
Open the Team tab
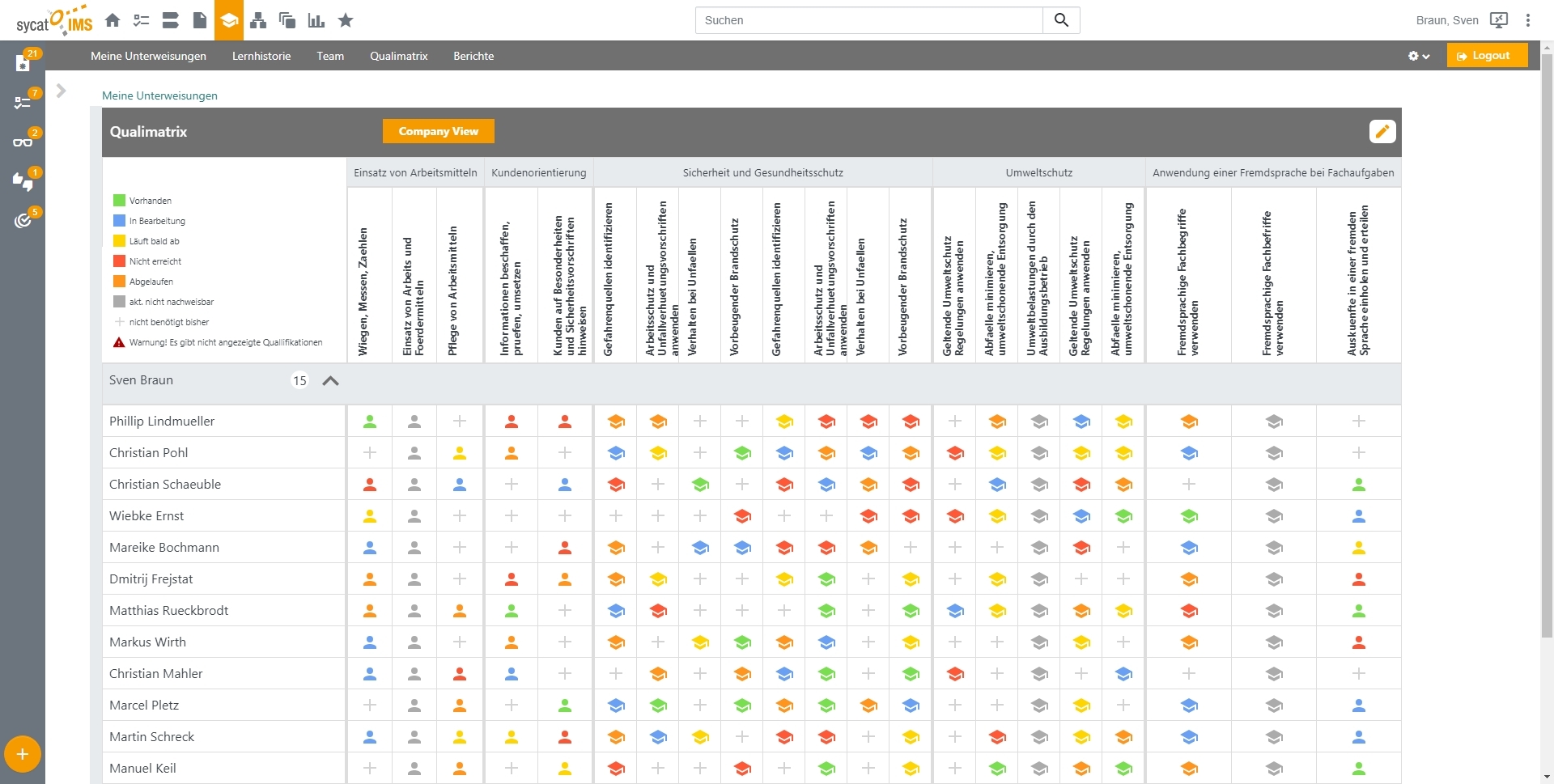tap(330, 56)
